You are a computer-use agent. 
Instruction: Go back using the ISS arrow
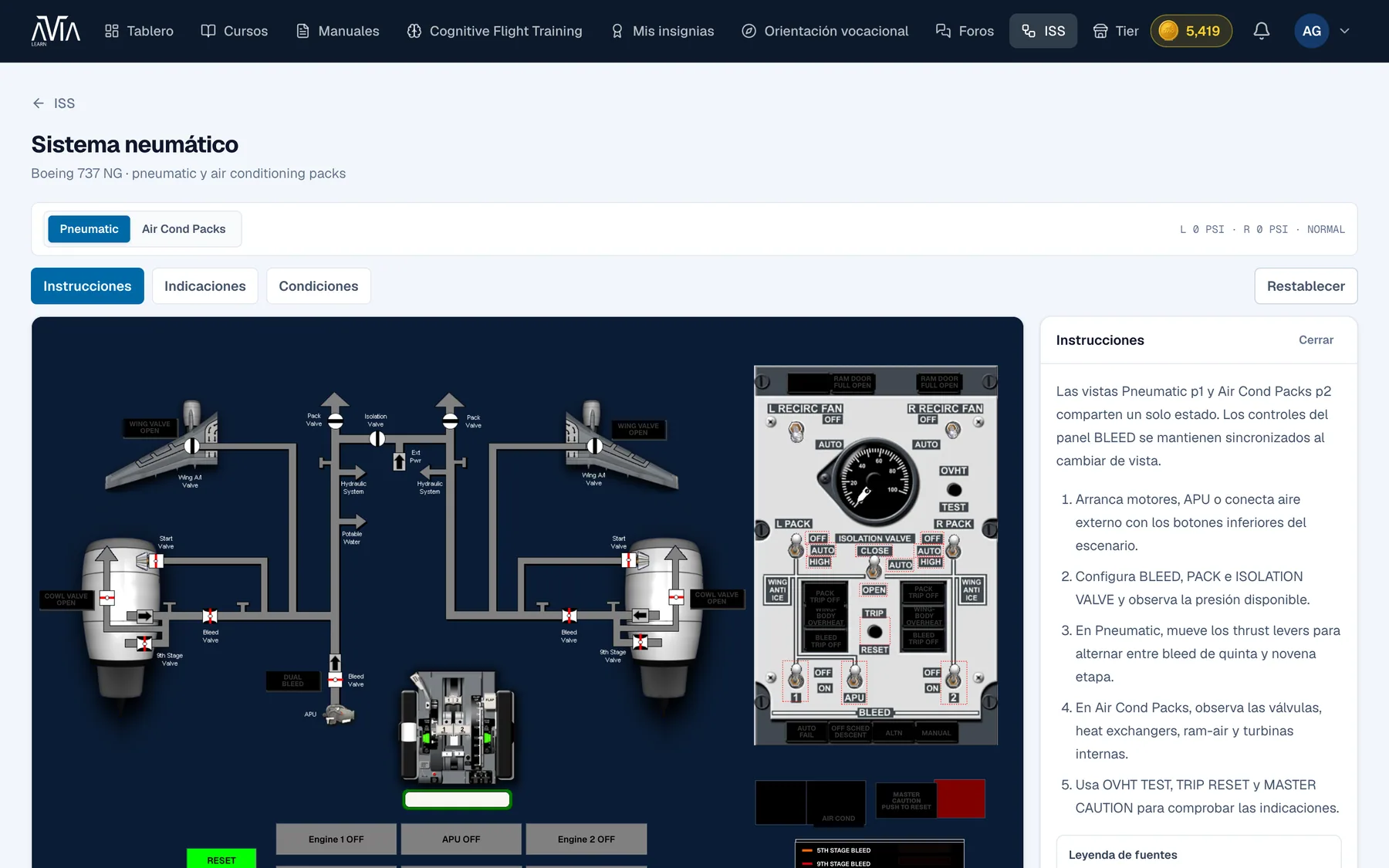click(x=53, y=103)
